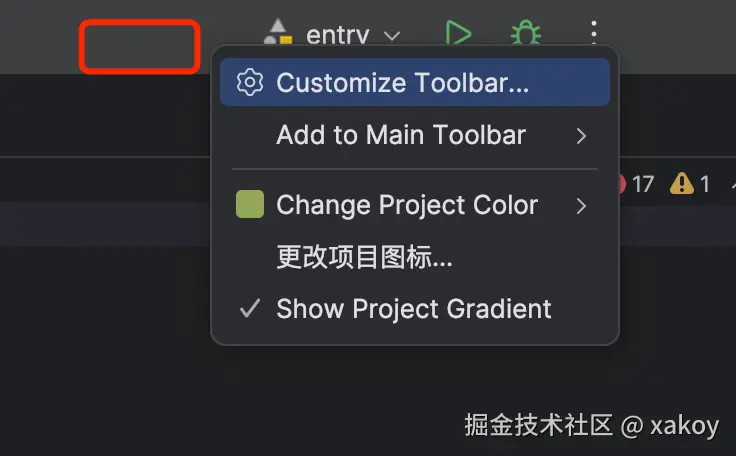The height and width of the screenshot is (456, 736).
Task: Click the yellow warning triangle icon
Action: (682, 183)
